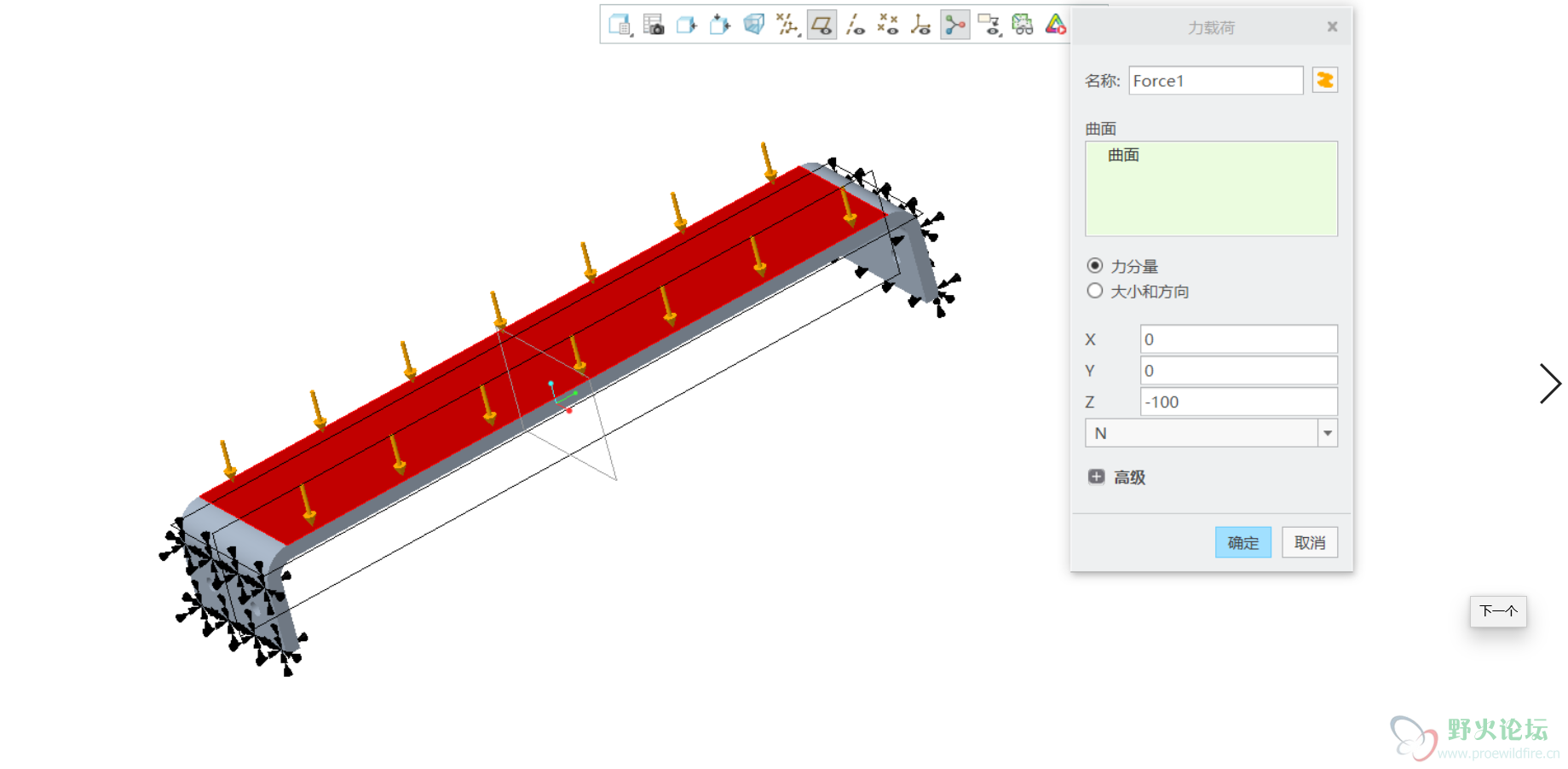Toggle the perspective view box icon
The height and width of the screenshot is (769, 1568).
pyautogui.click(x=753, y=25)
